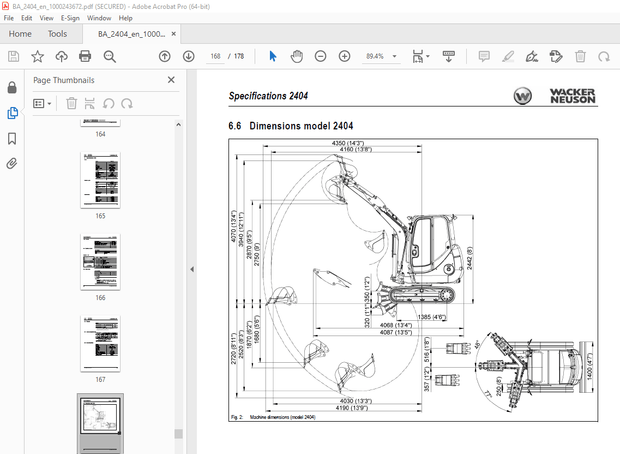This screenshot has height=454, width=620.
Task: Click the delete trash icon in the main toolbar
Action: pyautogui.click(x=580, y=57)
